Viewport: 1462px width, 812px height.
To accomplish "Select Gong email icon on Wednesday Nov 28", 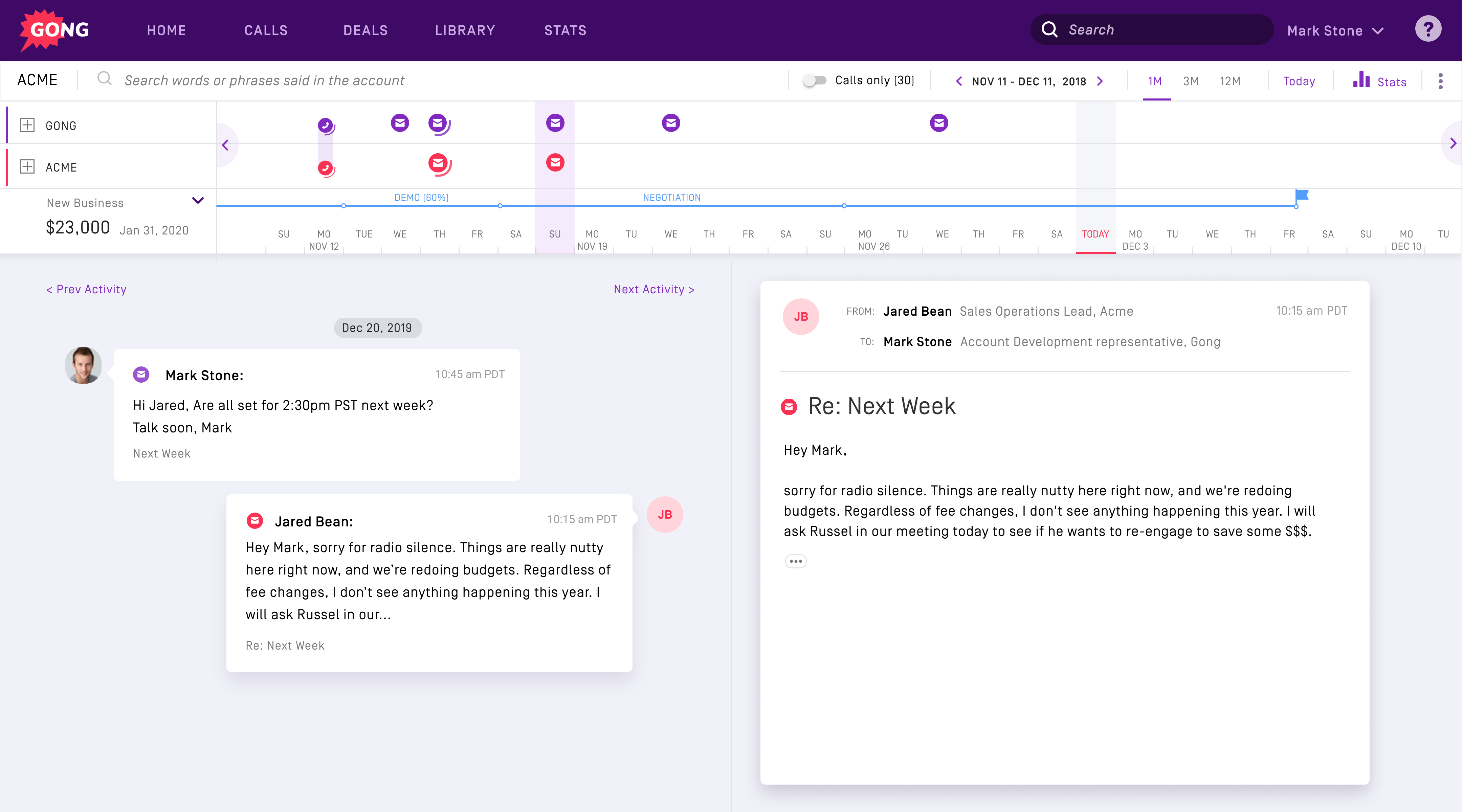I will [x=939, y=122].
